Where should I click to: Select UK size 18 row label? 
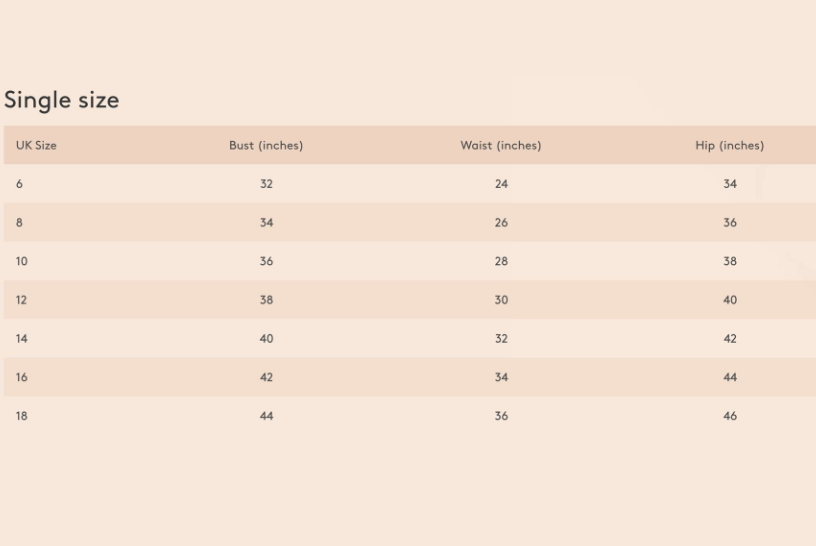tap(21, 416)
